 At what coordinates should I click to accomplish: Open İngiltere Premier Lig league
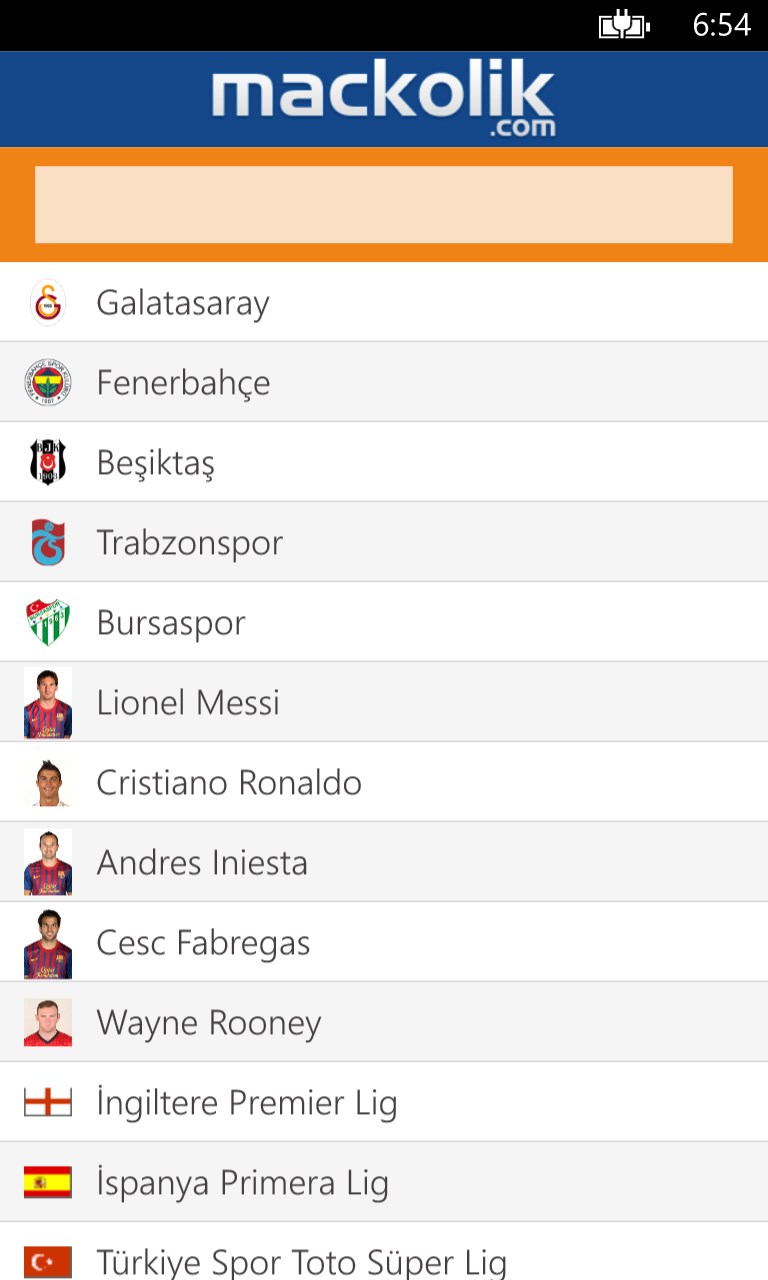pos(247,1103)
